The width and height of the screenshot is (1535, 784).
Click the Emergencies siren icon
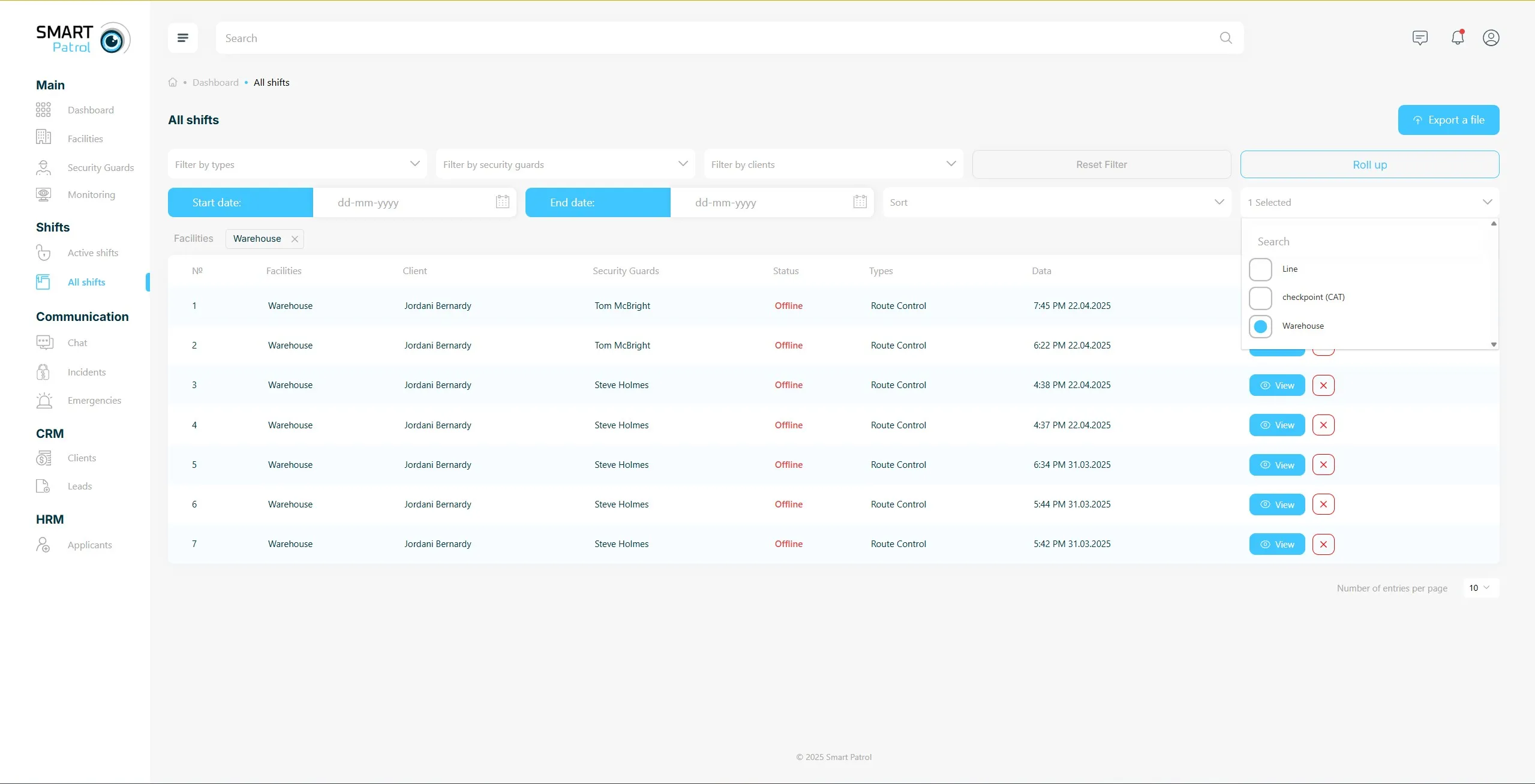pos(44,400)
